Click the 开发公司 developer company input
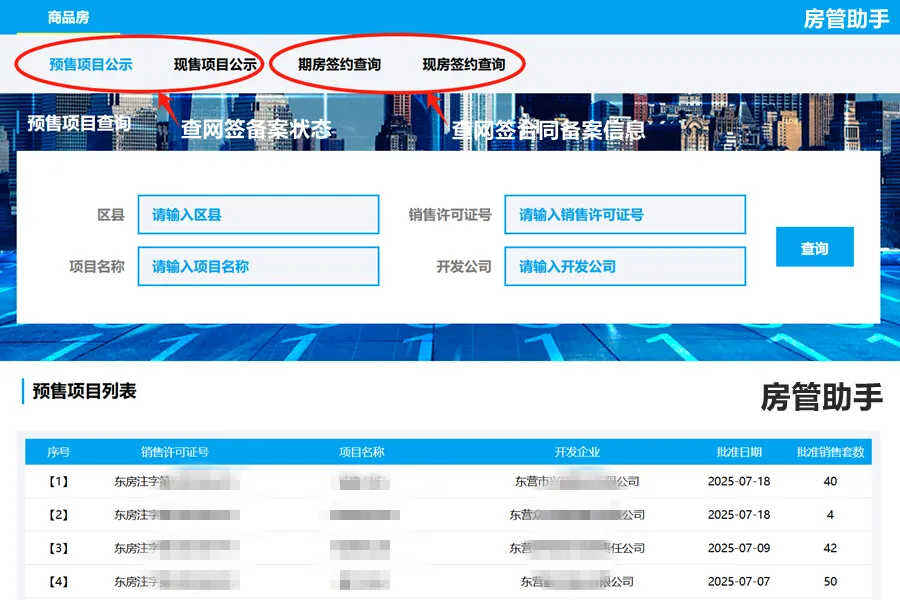This screenshot has width=900, height=600. tap(624, 266)
